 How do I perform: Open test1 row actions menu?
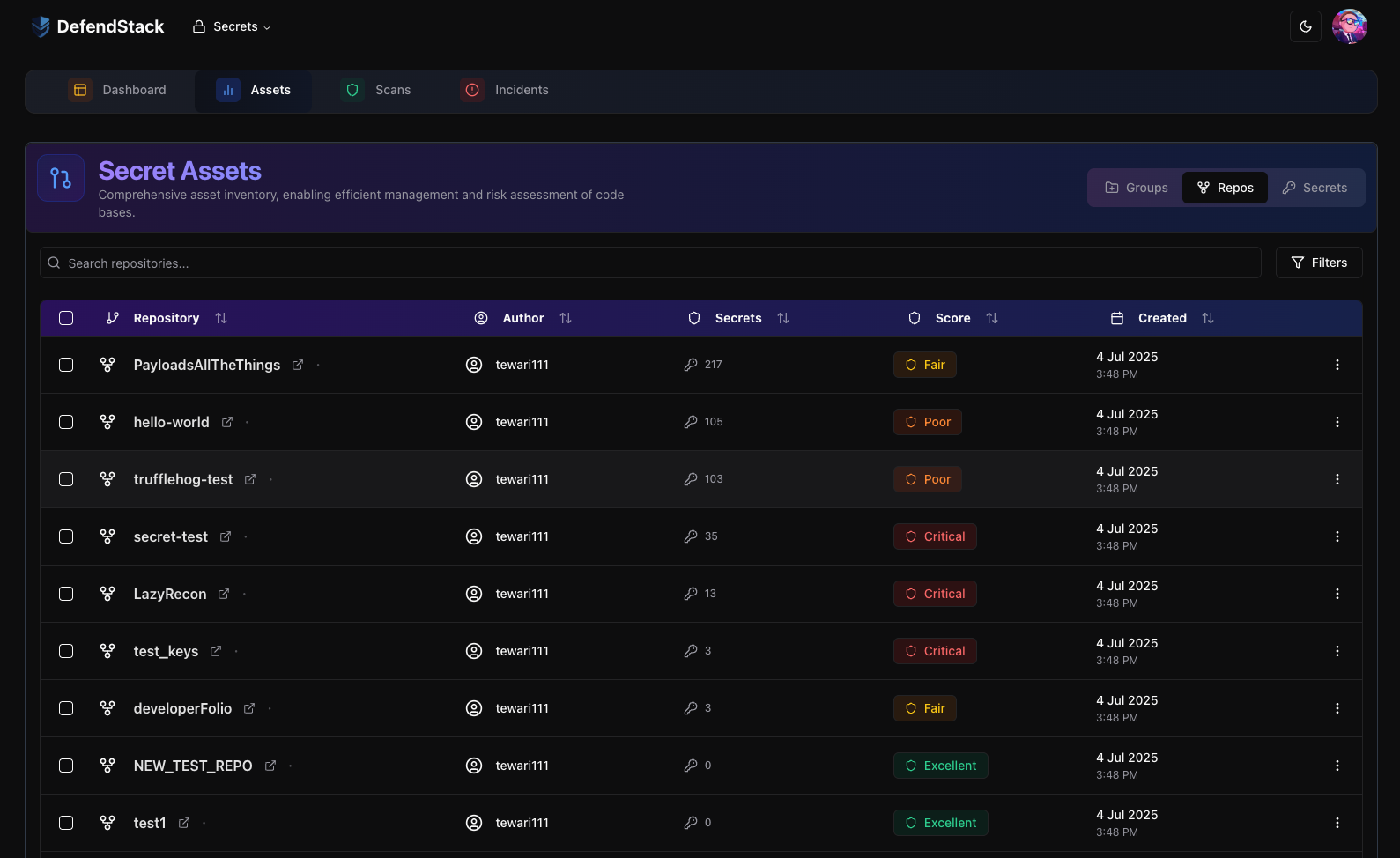click(x=1337, y=823)
